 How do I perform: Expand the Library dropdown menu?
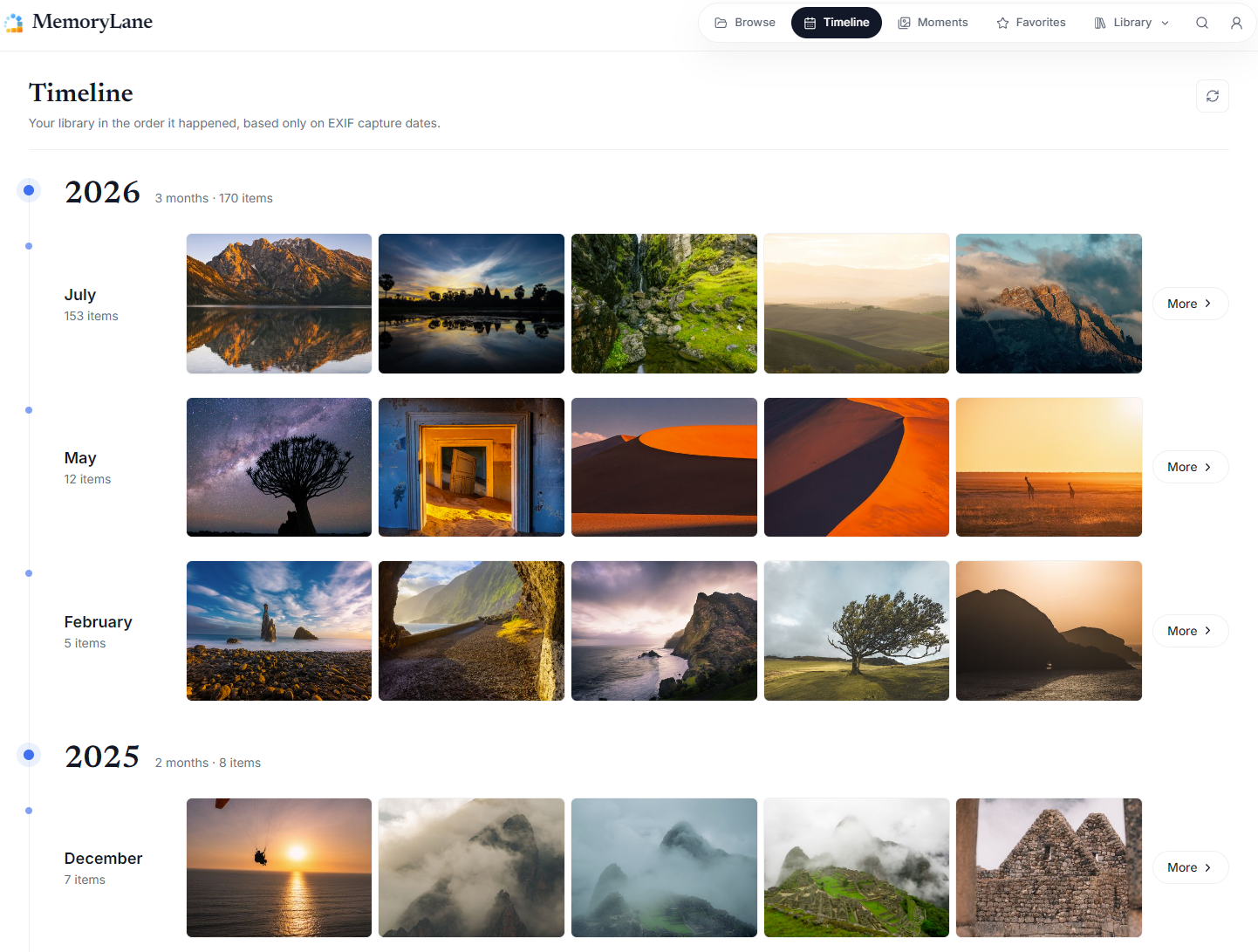(x=1132, y=23)
